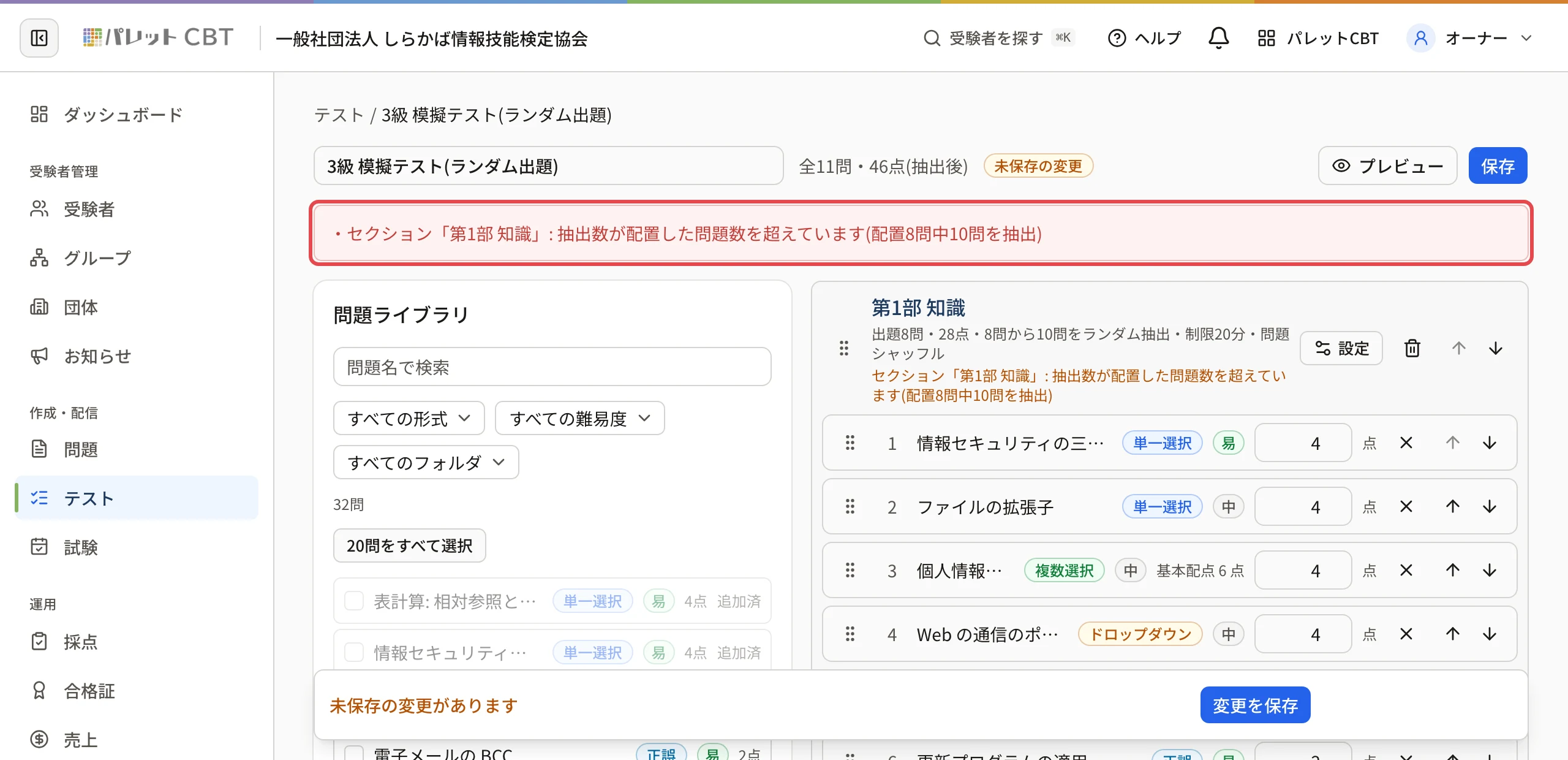This screenshot has width=1568, height=760.
Task: Click the drag handle of section 第1部 知識
Action: (x=844, y=348)
